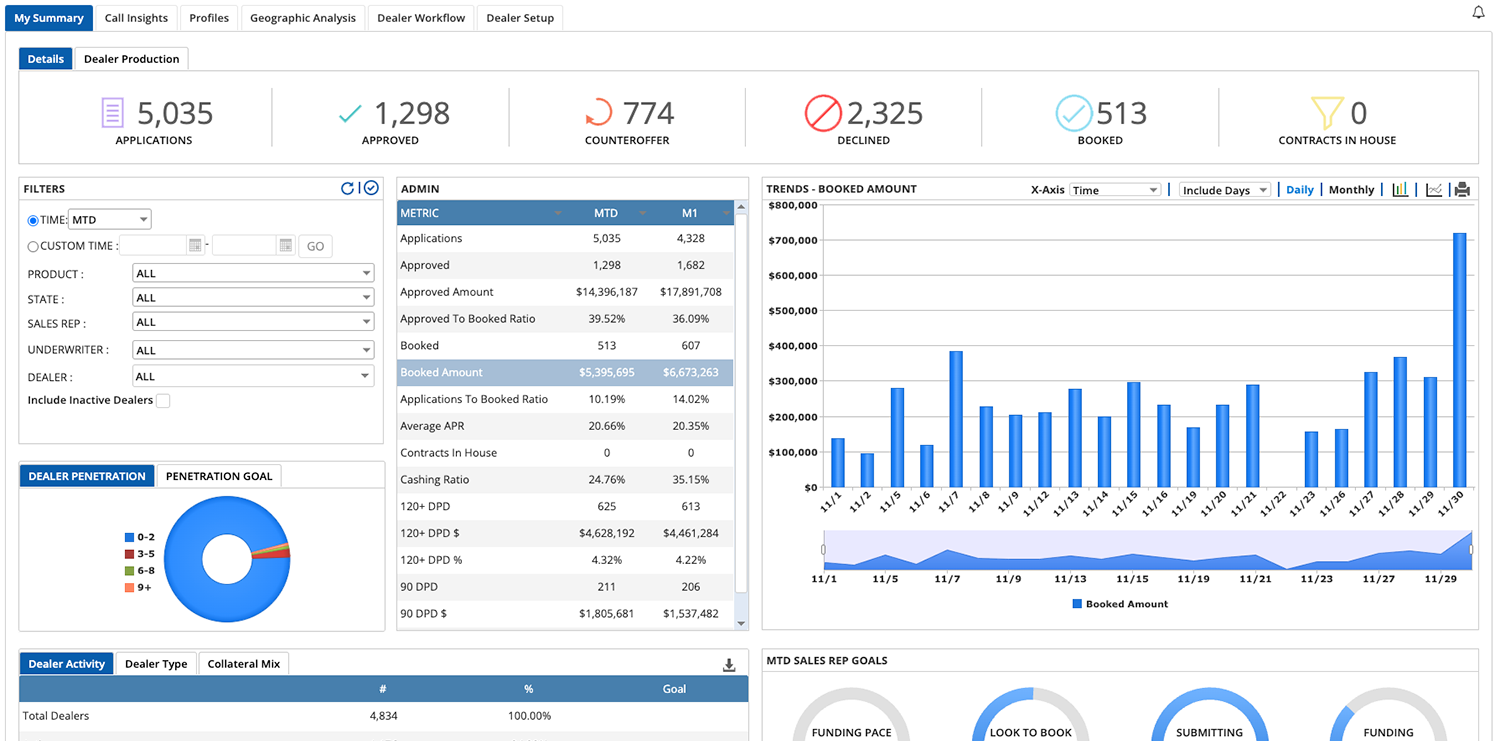Click the 11/30 bar in the trends chart
Screen dimensions: 1500x741
tap(1459, 361)
